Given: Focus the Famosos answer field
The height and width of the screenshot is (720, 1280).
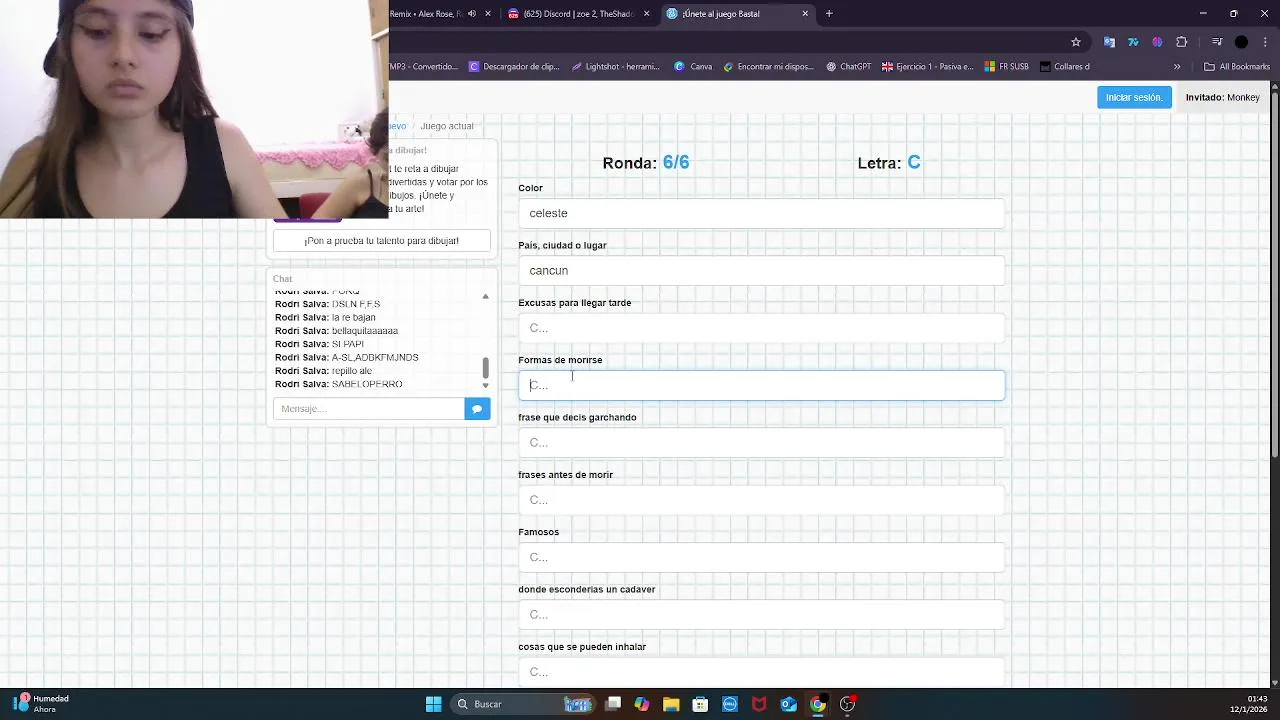Looking at the screenshot, I should click(x=761, y=557).
